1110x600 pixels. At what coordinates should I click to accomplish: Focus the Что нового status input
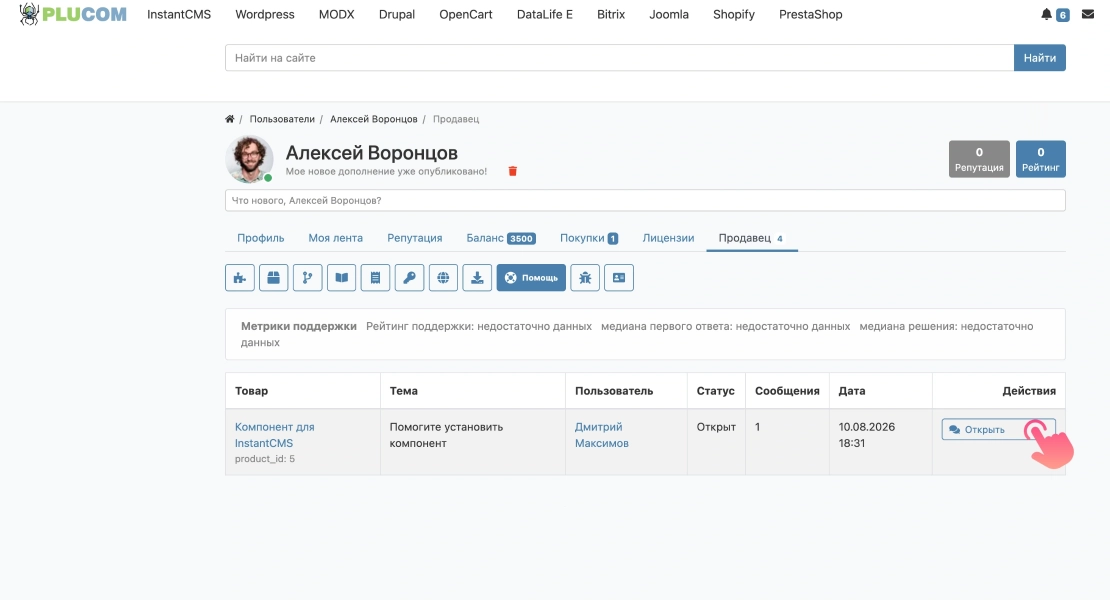tap(645, 200)
